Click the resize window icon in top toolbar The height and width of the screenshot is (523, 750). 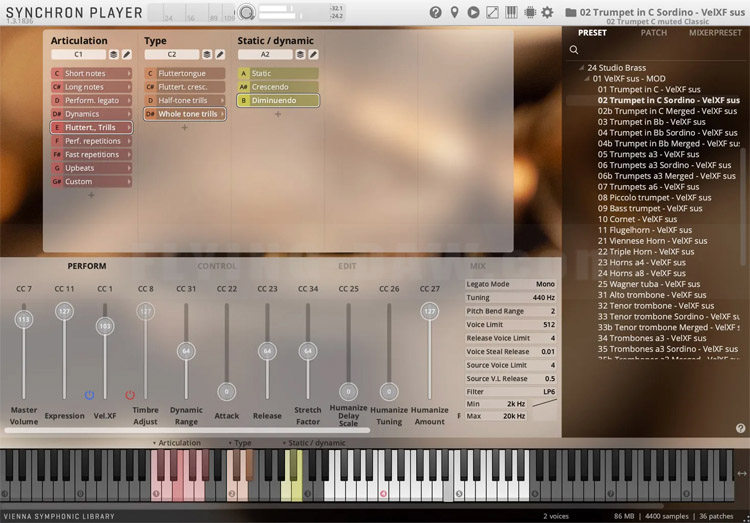click(x=492, y=12)
